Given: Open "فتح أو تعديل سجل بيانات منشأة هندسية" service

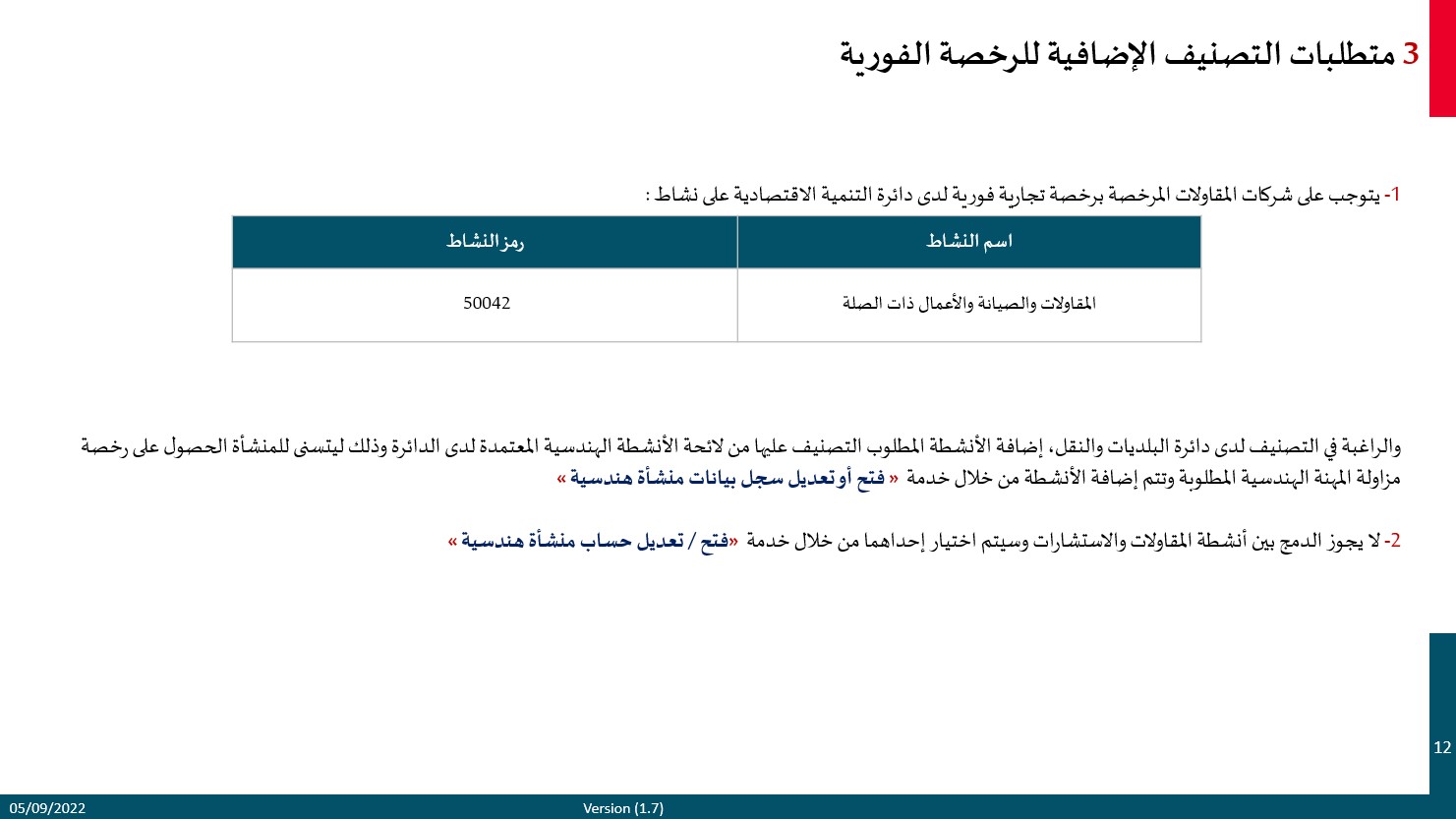Looking at the screenshot, I should 728,479.
